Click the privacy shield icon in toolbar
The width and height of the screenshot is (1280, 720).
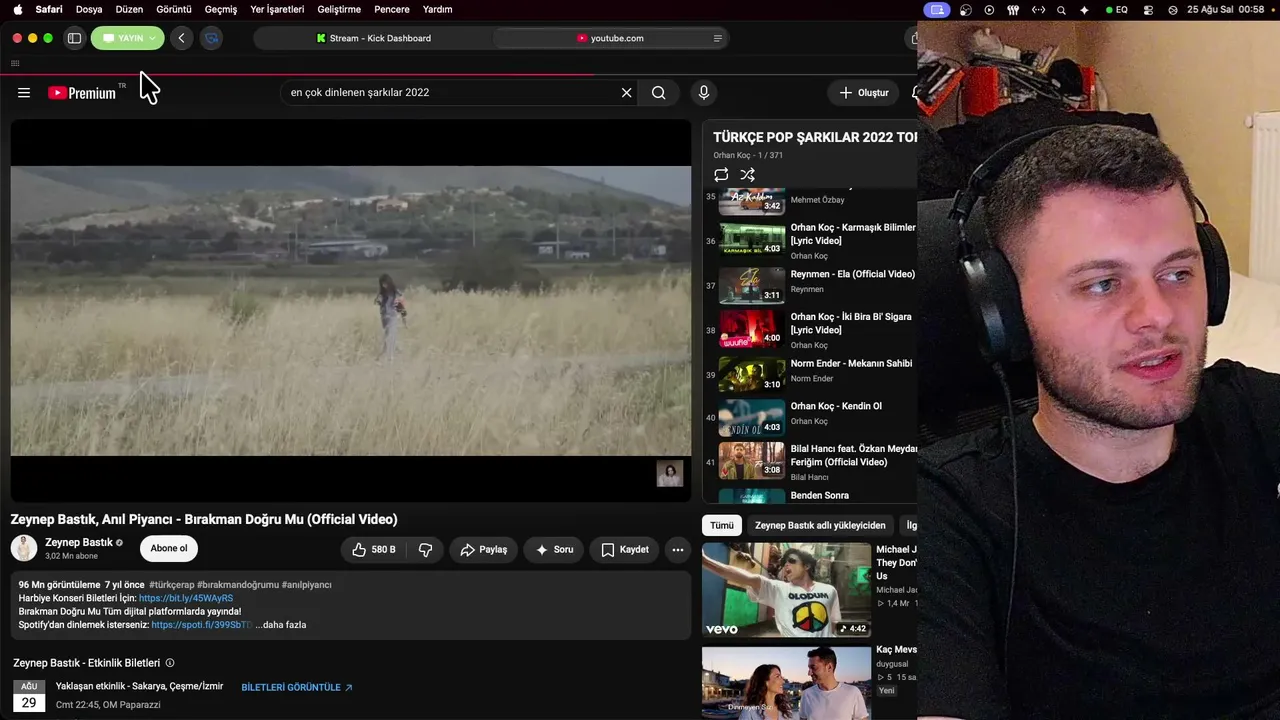(211, 38)
